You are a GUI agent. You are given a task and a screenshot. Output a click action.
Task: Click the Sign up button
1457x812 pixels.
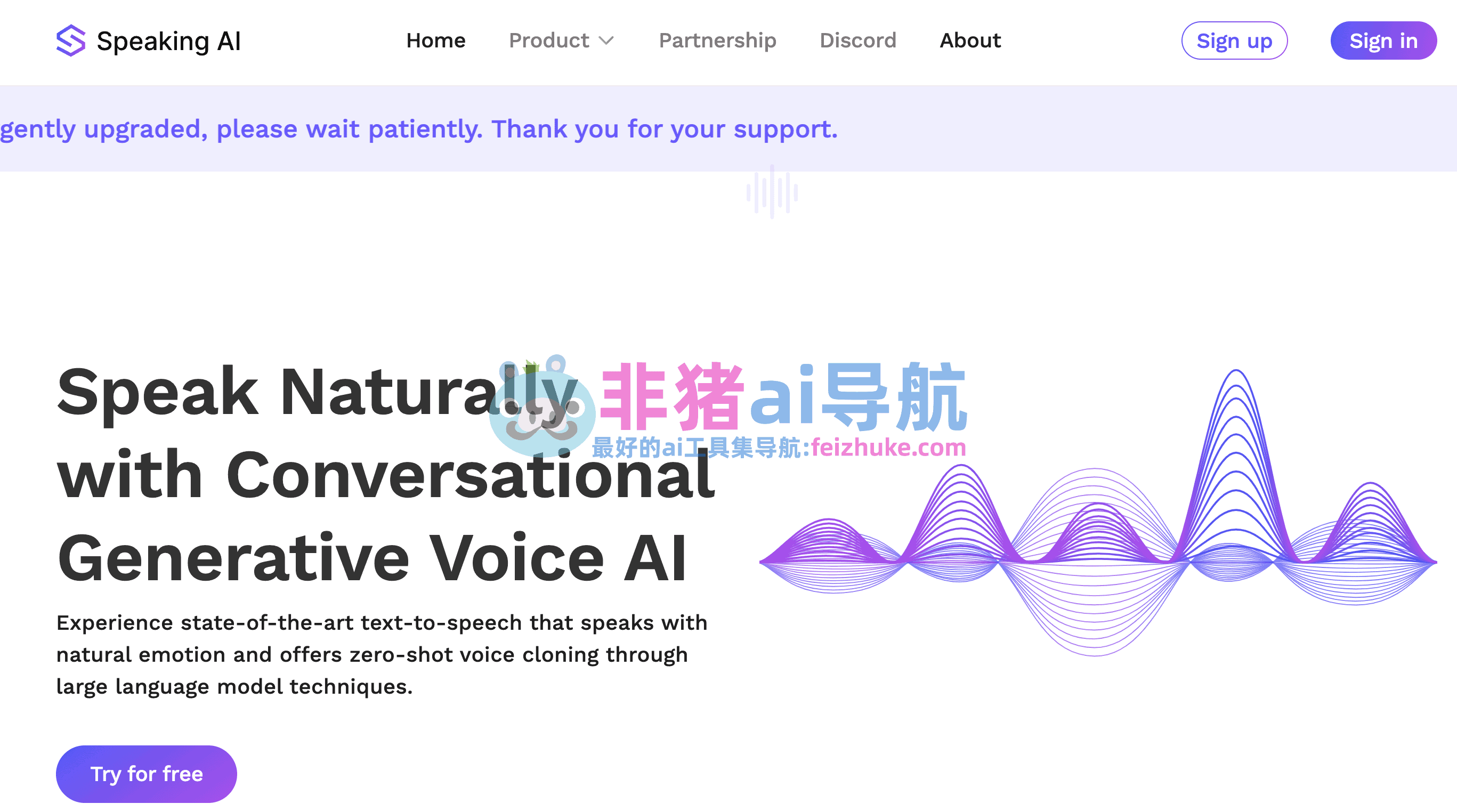(x=1234, y=40)
